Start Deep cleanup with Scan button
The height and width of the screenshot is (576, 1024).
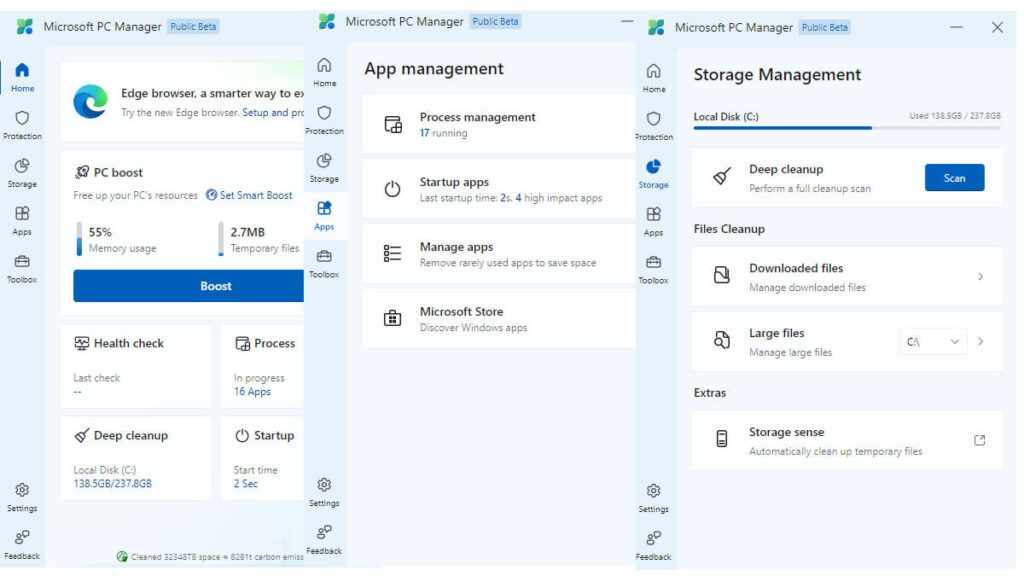(954, 178)
